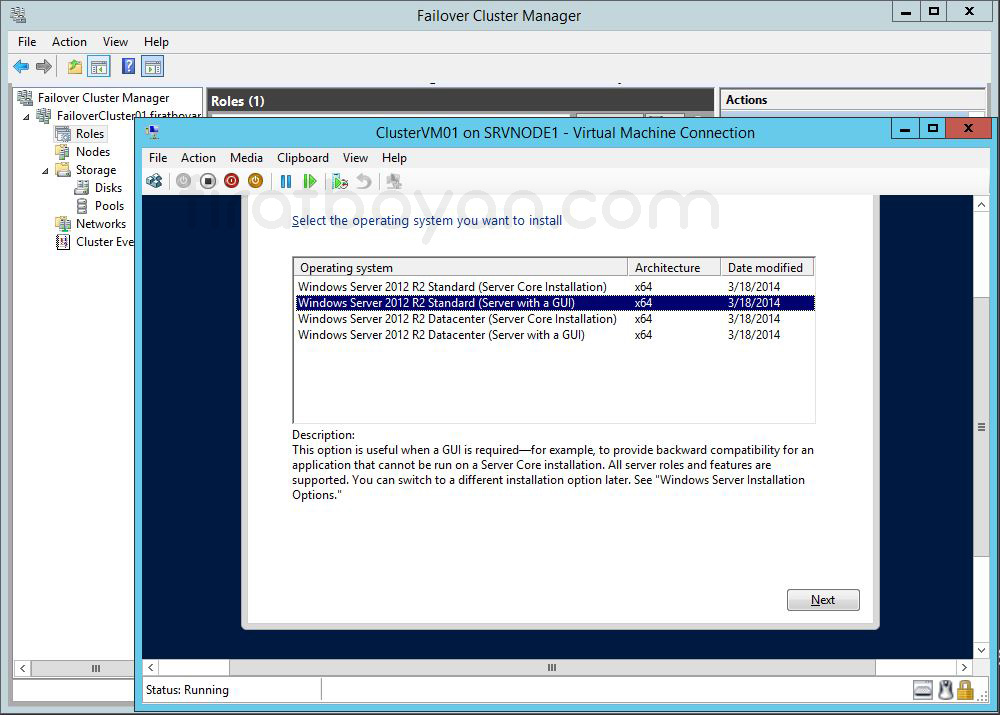Screen dimensions: 1000x715
Task: Click VM window vertical scrollbar down arrow
Action: click(982, 650)
